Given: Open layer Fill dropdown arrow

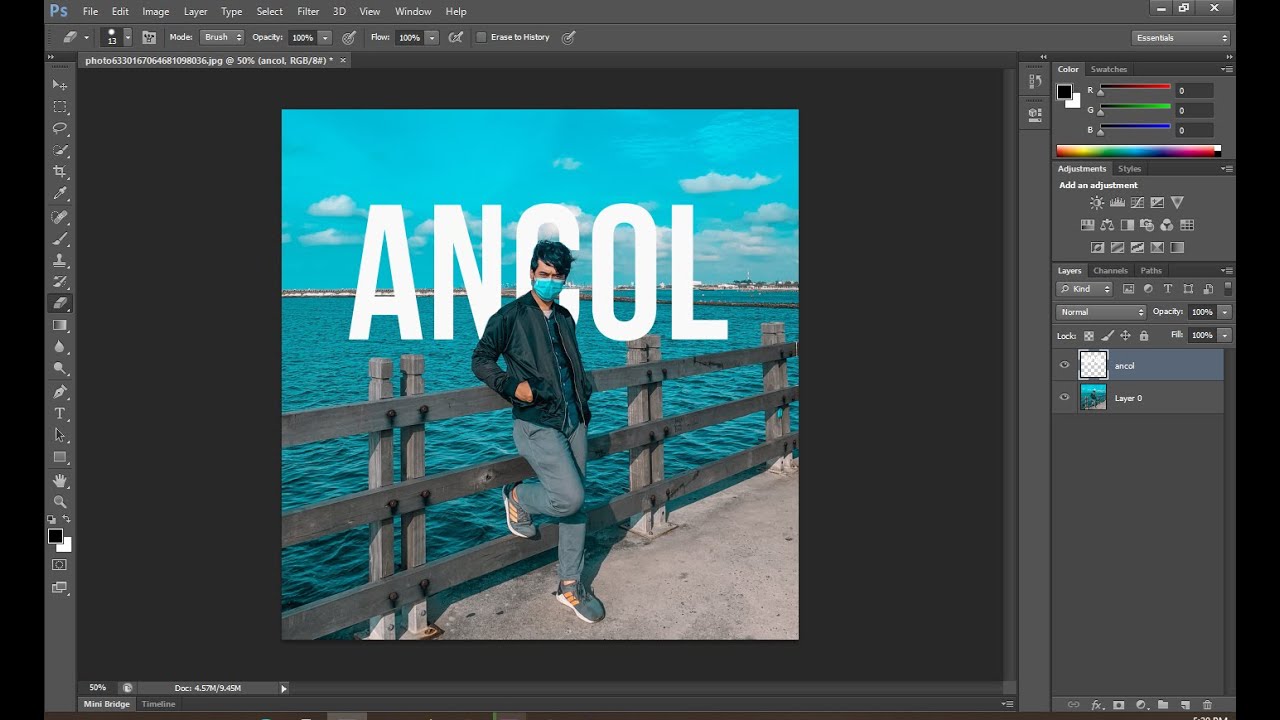Looking at the screenshot, I should coord(1224,335).
